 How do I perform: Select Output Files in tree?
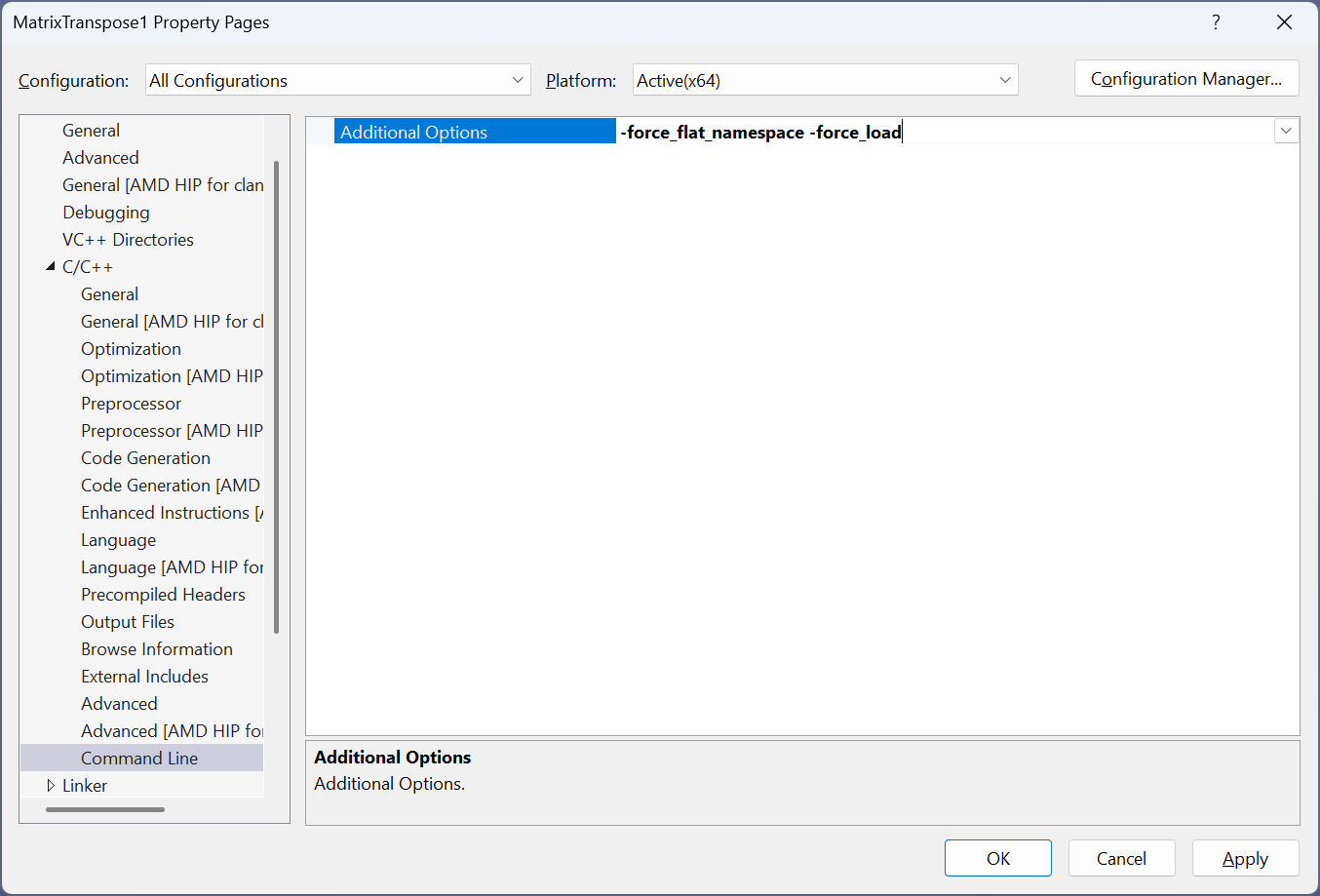point(128,622)
